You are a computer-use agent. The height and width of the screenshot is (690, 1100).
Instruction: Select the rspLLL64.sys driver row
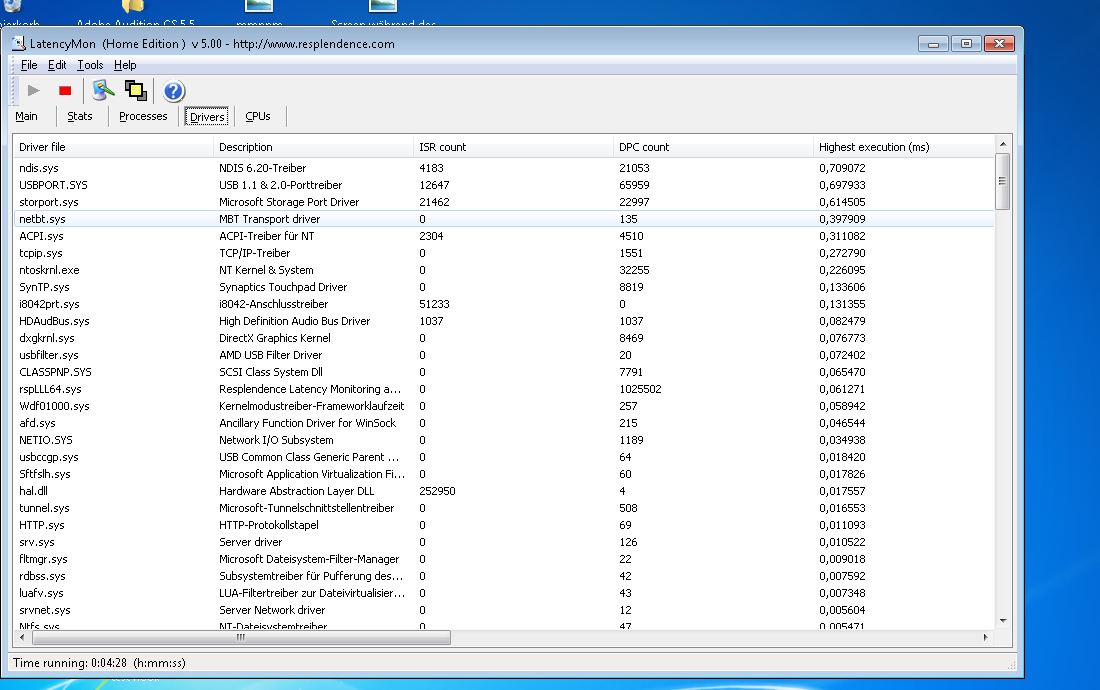click(x=504, y=389)
